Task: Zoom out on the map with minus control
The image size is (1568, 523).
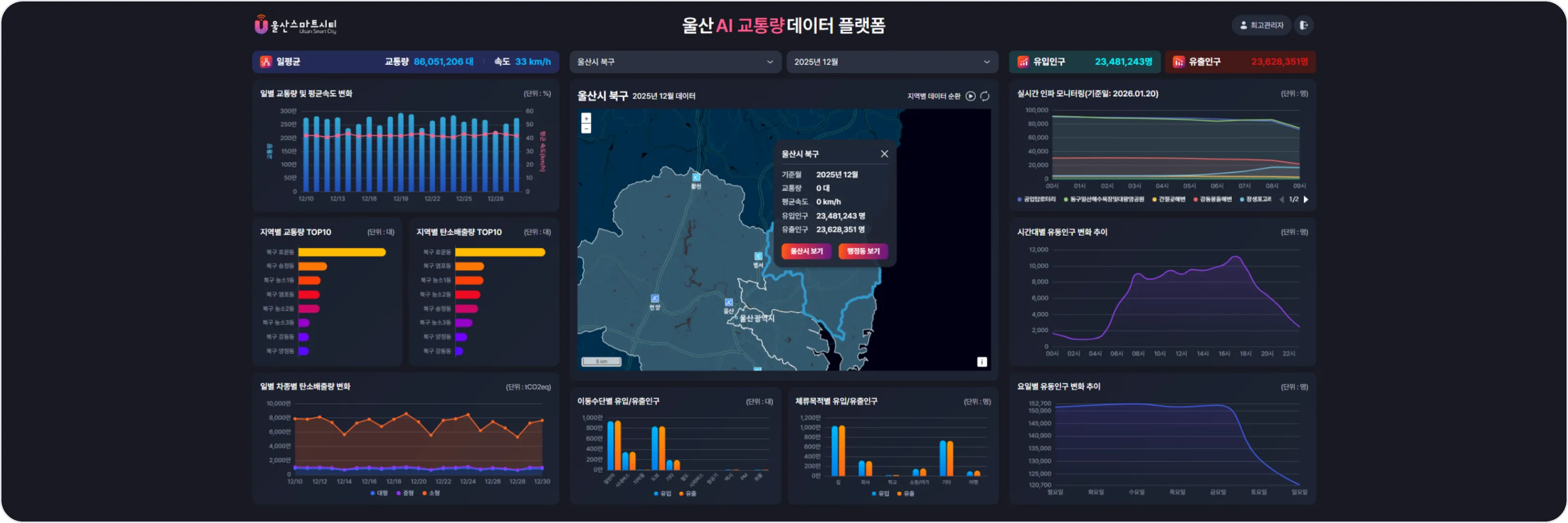Action: (x=587, y=128)
